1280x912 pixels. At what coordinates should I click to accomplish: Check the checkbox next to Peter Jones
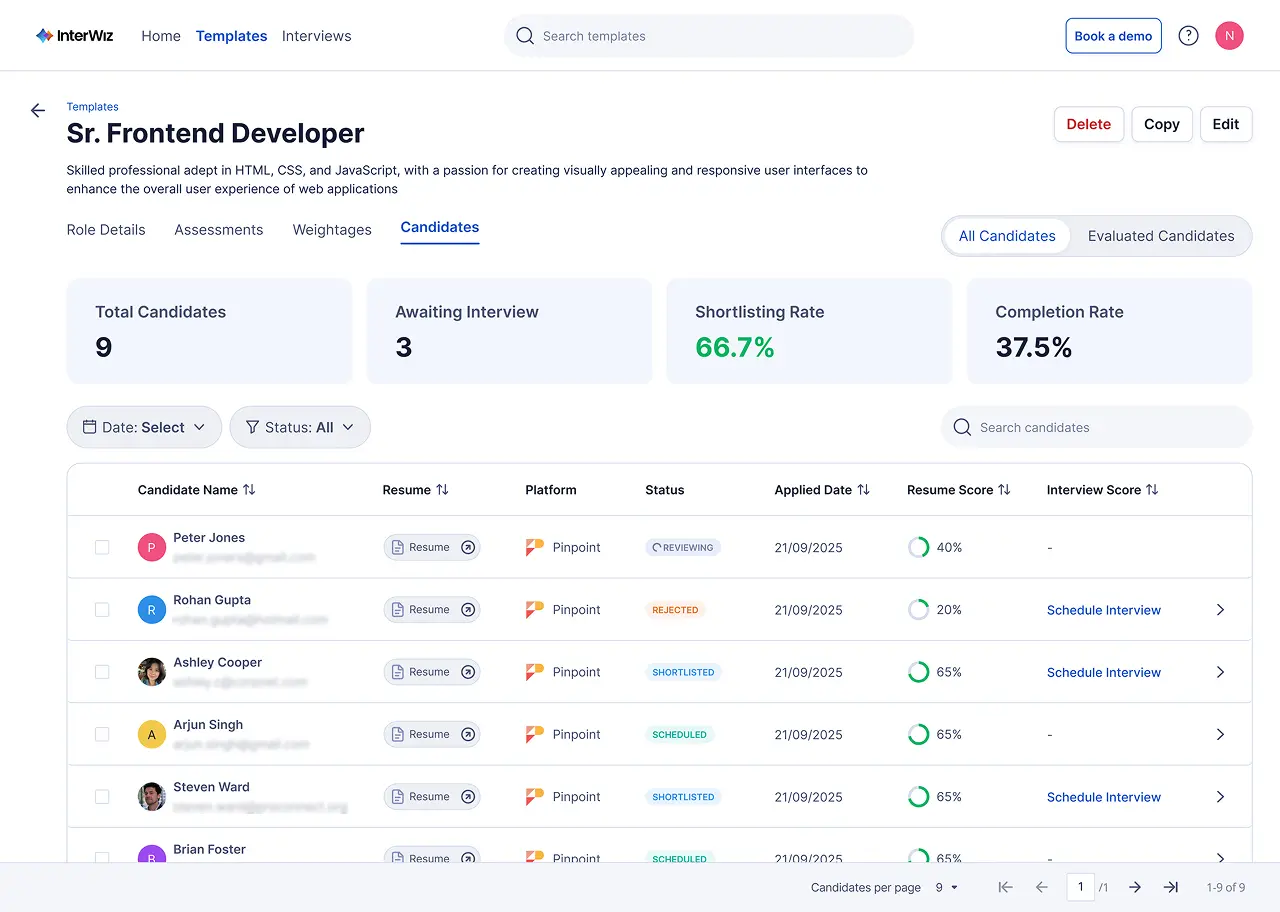pos(101,547)
